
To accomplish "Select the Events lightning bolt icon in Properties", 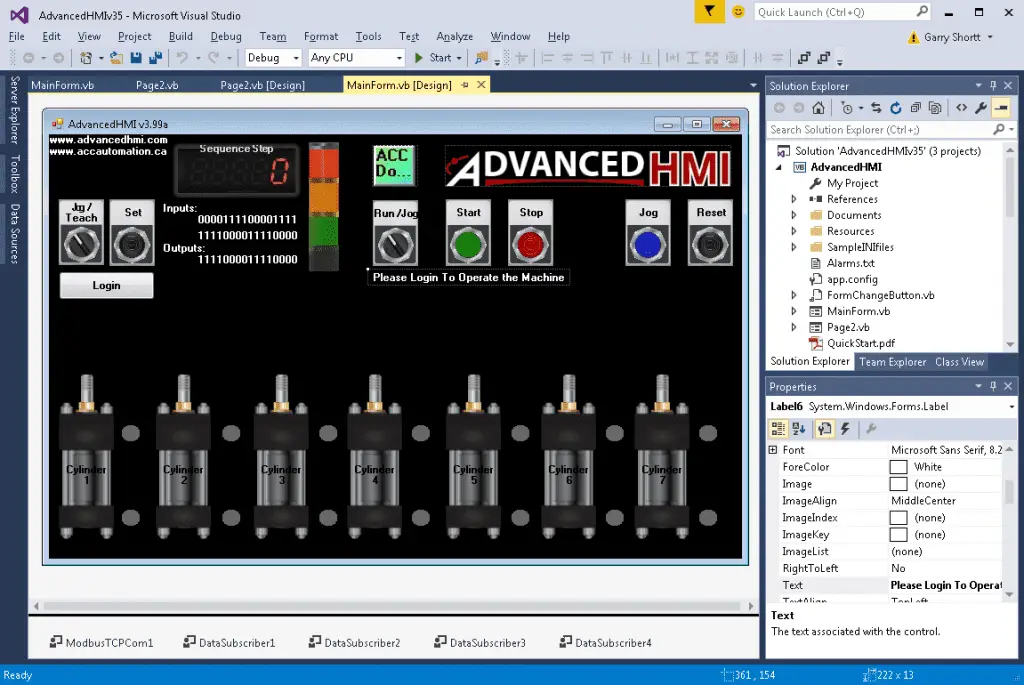I will tap(845, 429).
